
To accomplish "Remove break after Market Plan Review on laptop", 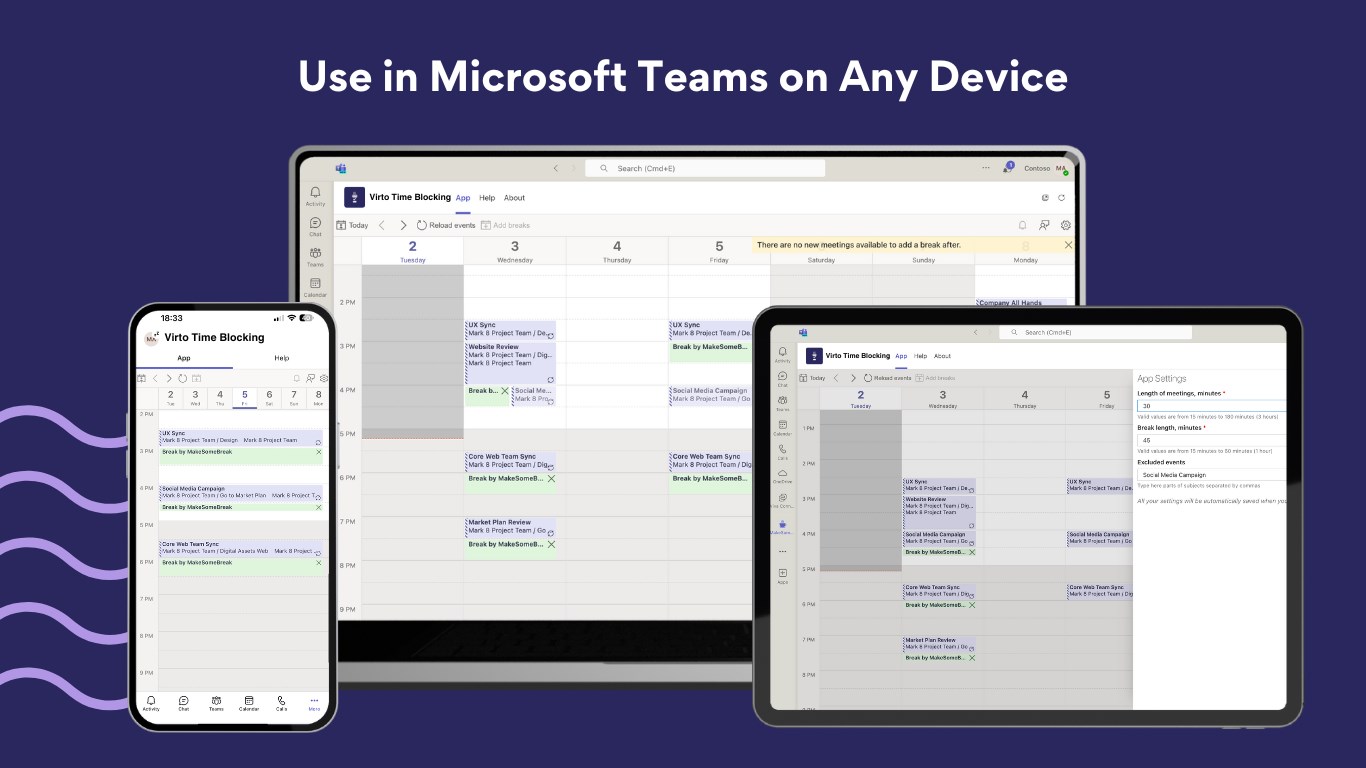I will pos(551,544).
